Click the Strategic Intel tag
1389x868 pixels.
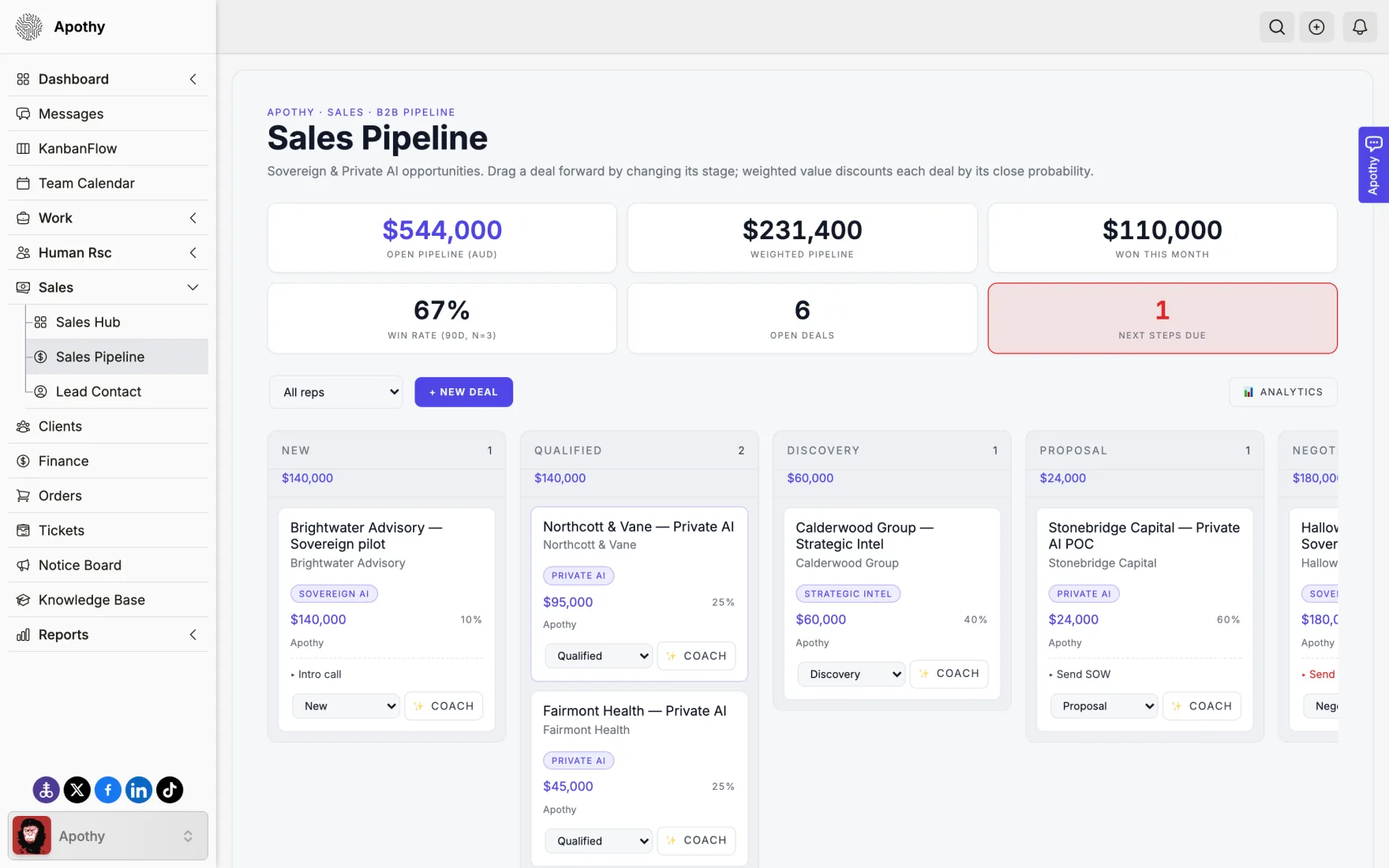848,594
